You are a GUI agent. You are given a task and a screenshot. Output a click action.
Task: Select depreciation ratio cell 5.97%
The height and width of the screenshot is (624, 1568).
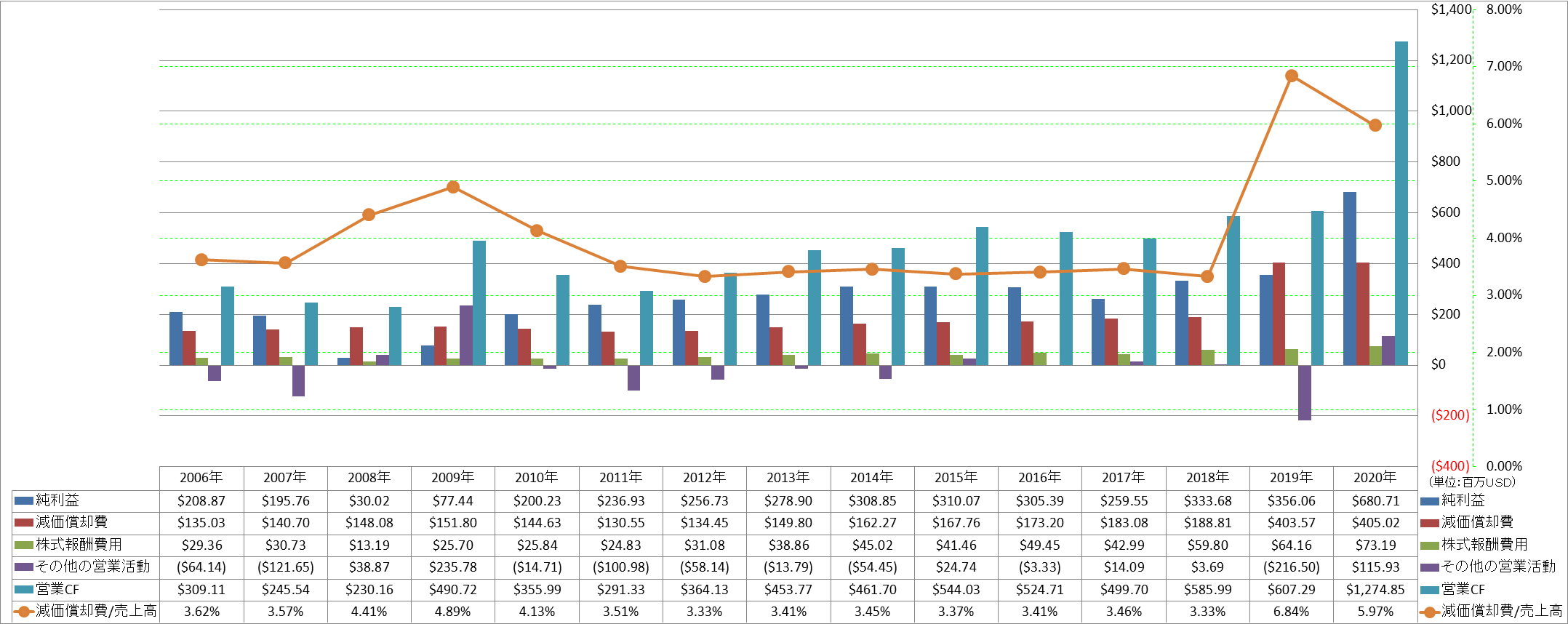click(x=1375, y=612)
